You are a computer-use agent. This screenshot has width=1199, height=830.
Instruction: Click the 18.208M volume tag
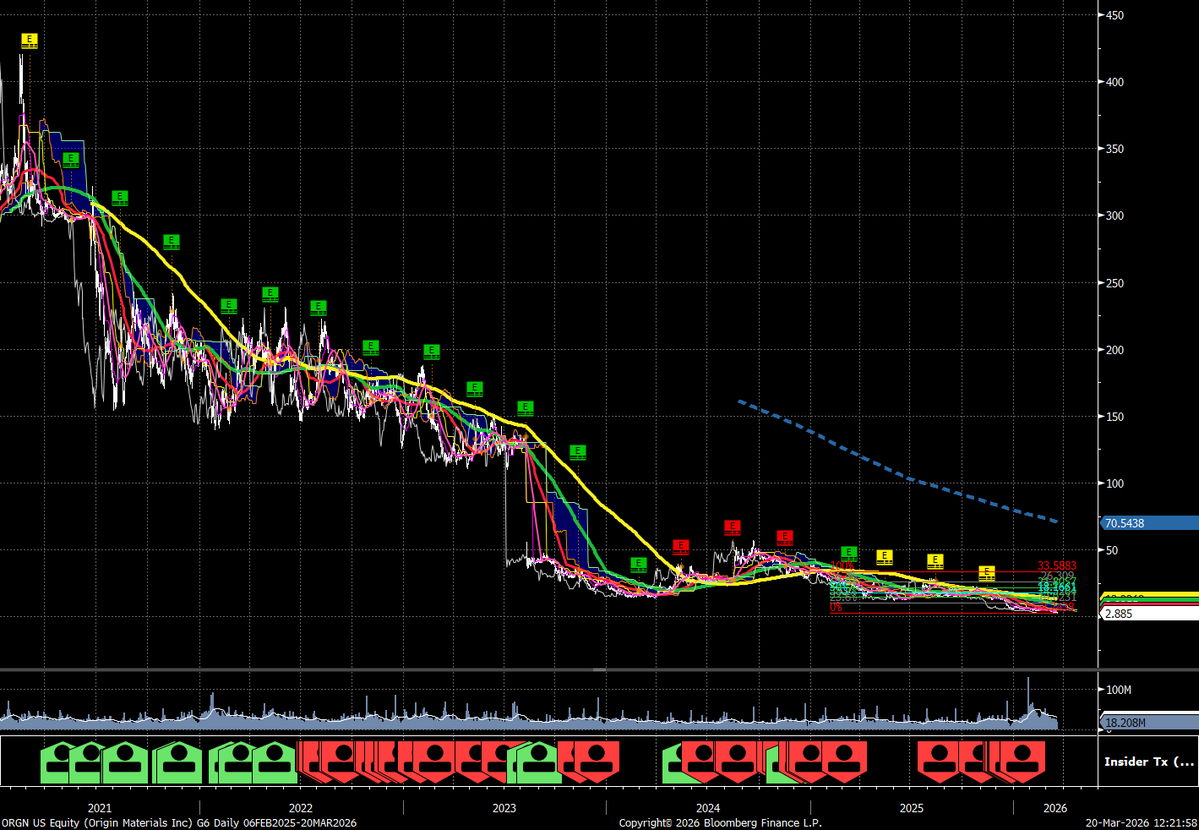point(1149,722)
